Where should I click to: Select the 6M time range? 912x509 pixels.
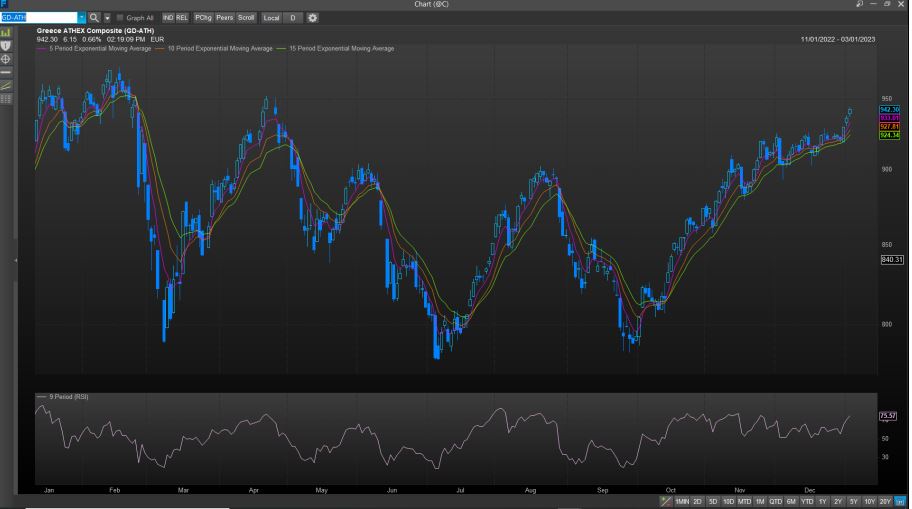coord(790,500)
